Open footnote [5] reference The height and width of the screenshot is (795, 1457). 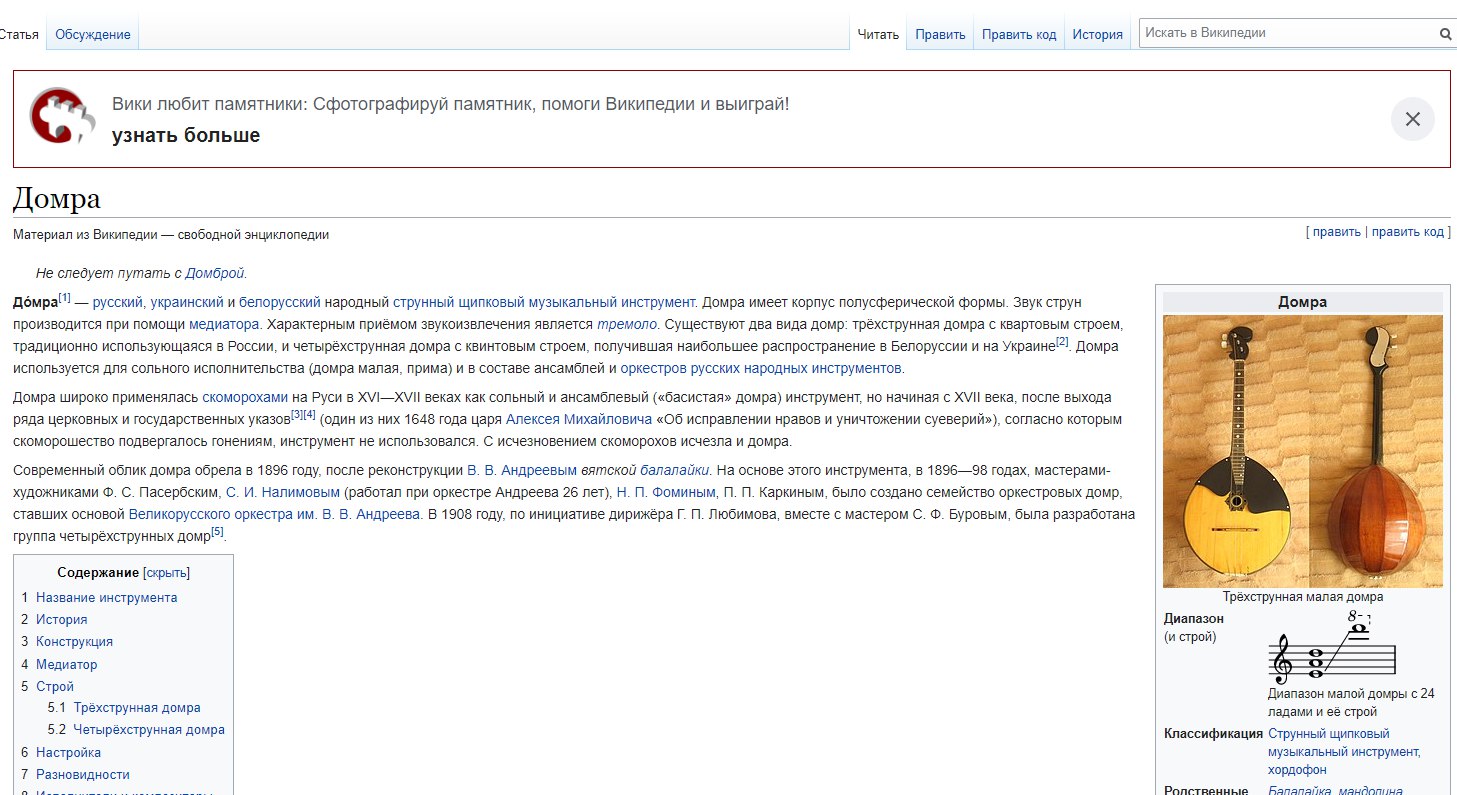[x=217, y=532]
